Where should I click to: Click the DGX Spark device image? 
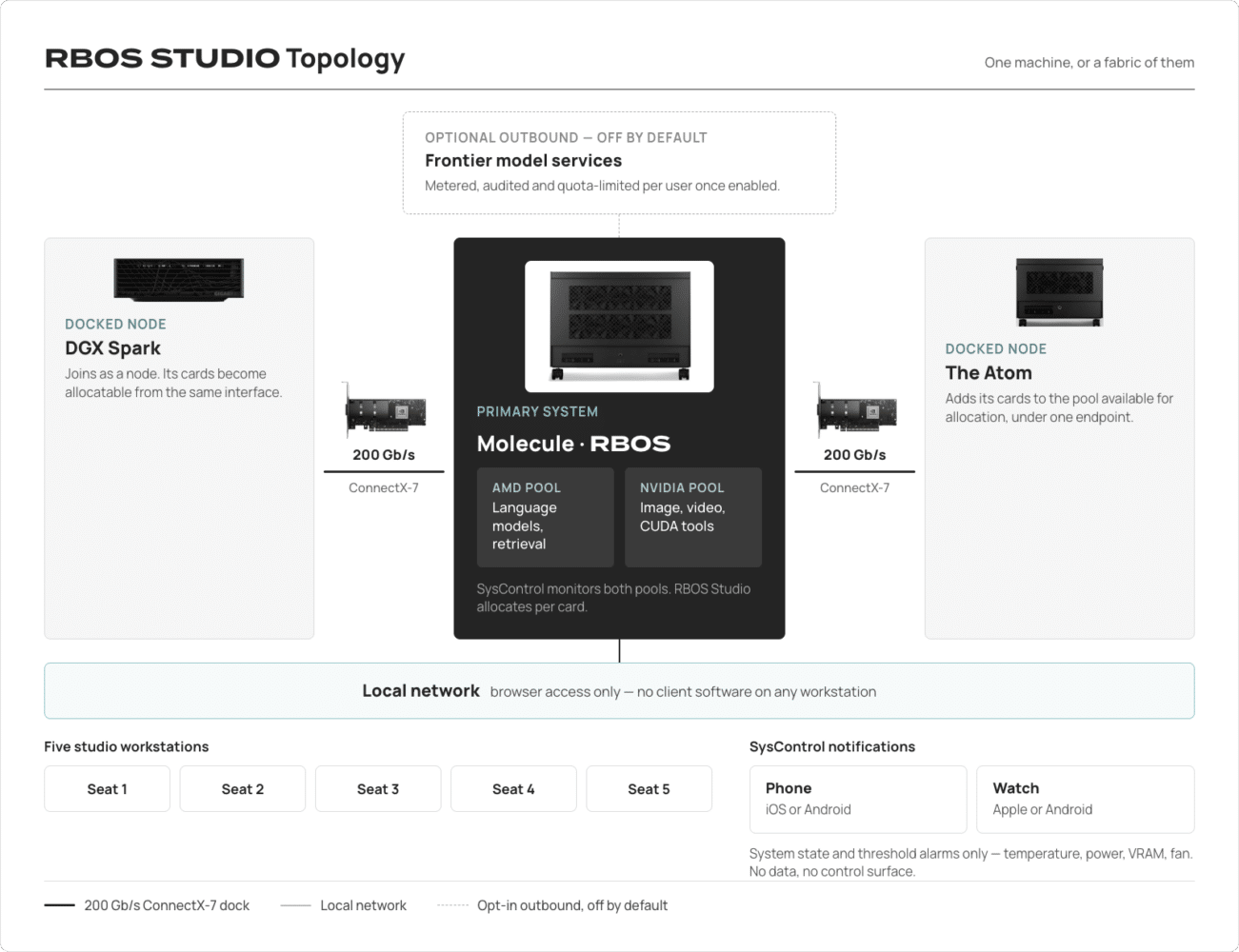pos(179,279)
